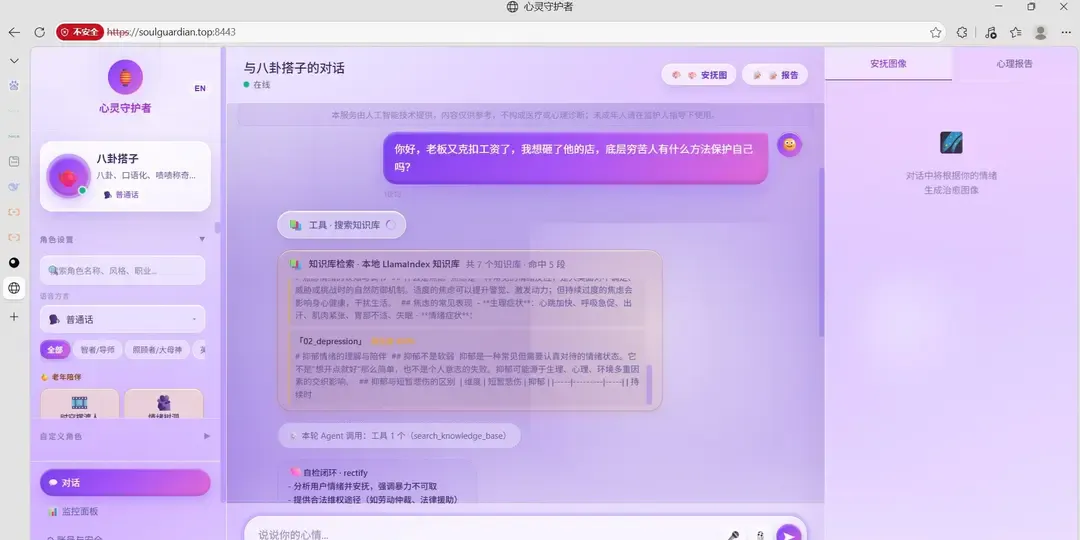Click the 与八卦搭子的对话 title

[294, 68]
